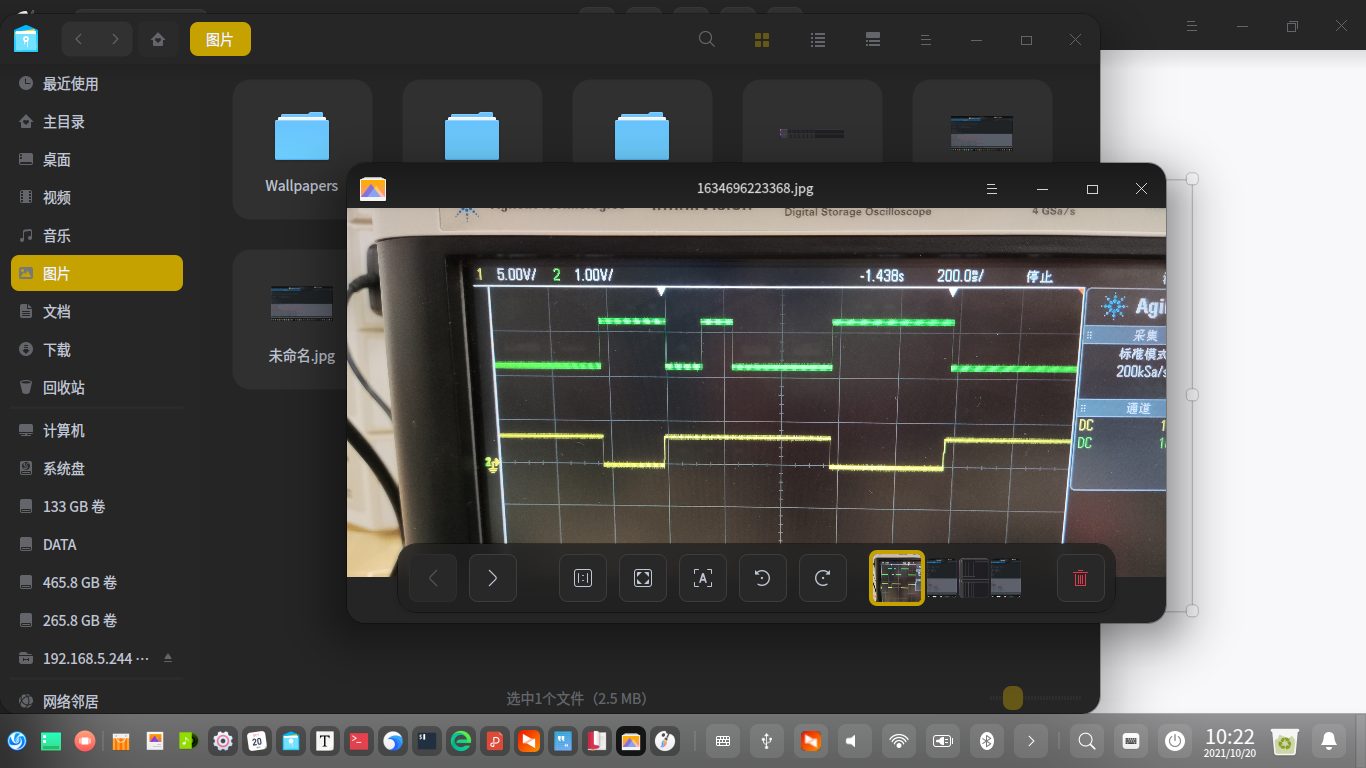Open 最近使用 in the sidebar

[97, 84]
